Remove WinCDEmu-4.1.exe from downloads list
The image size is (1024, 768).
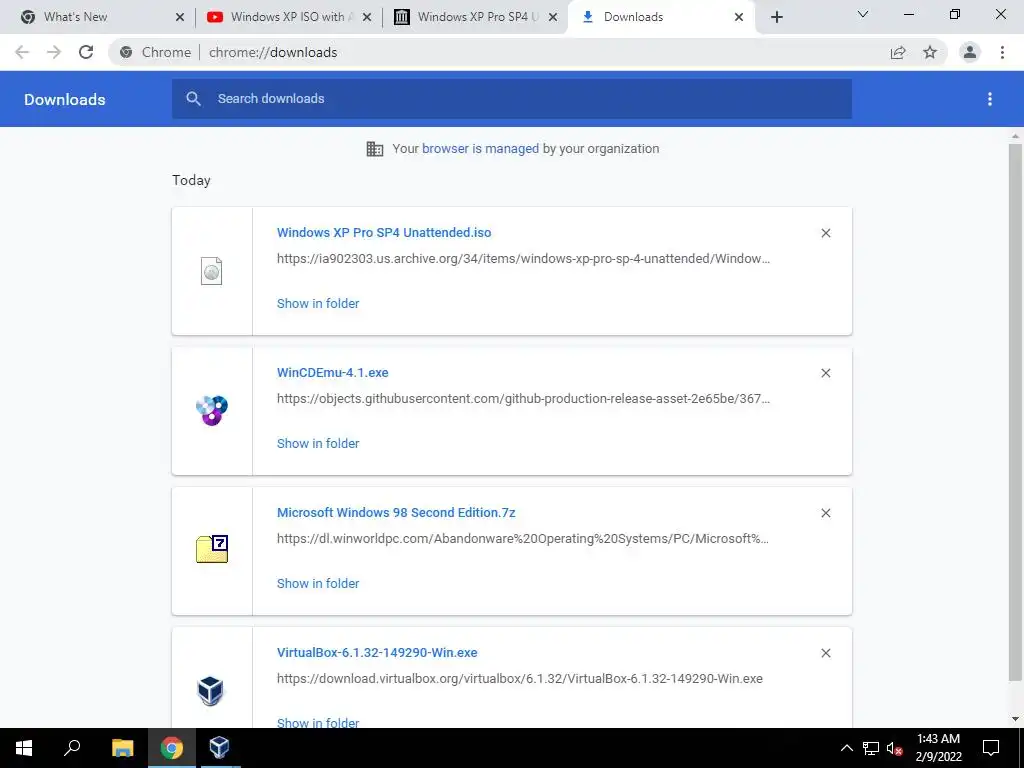point(825,373)
